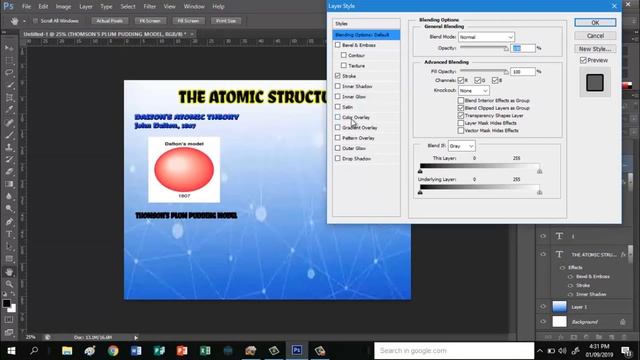Open the Window menu
The width and height of the screenshot is (640, 360).
point(194,7)
